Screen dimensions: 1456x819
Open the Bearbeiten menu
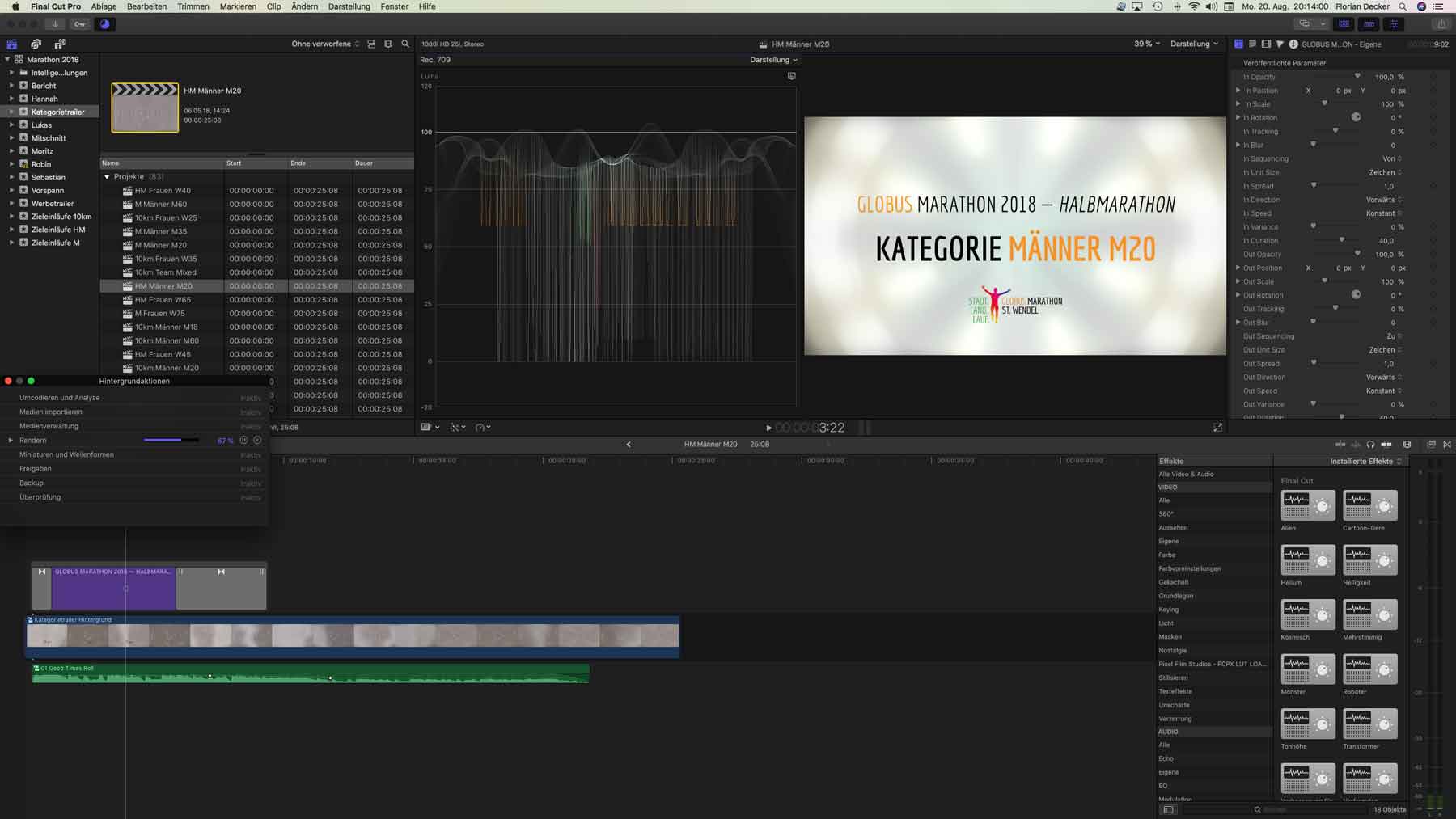146,6
